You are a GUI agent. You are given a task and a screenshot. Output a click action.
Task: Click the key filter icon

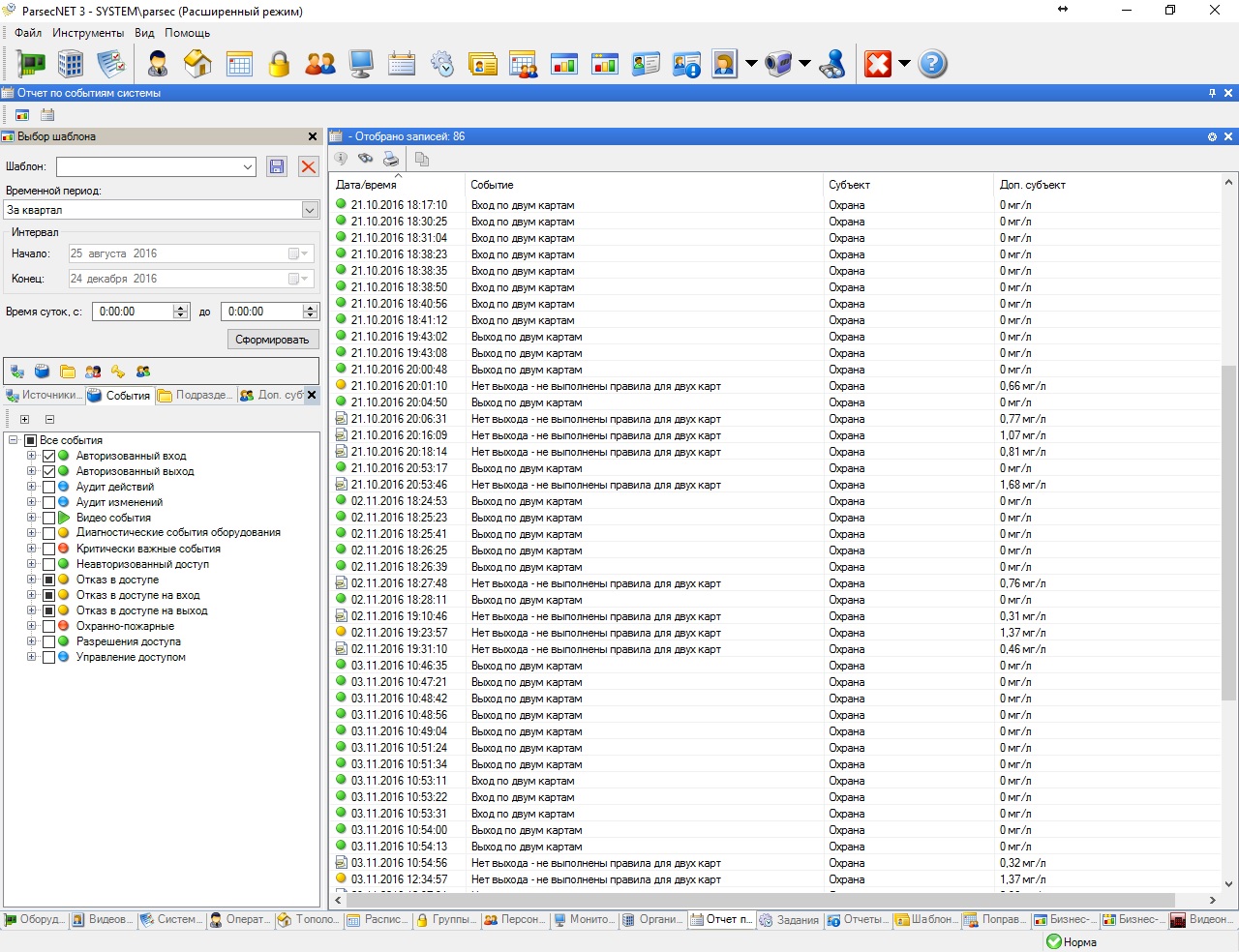tap(118, 372)
